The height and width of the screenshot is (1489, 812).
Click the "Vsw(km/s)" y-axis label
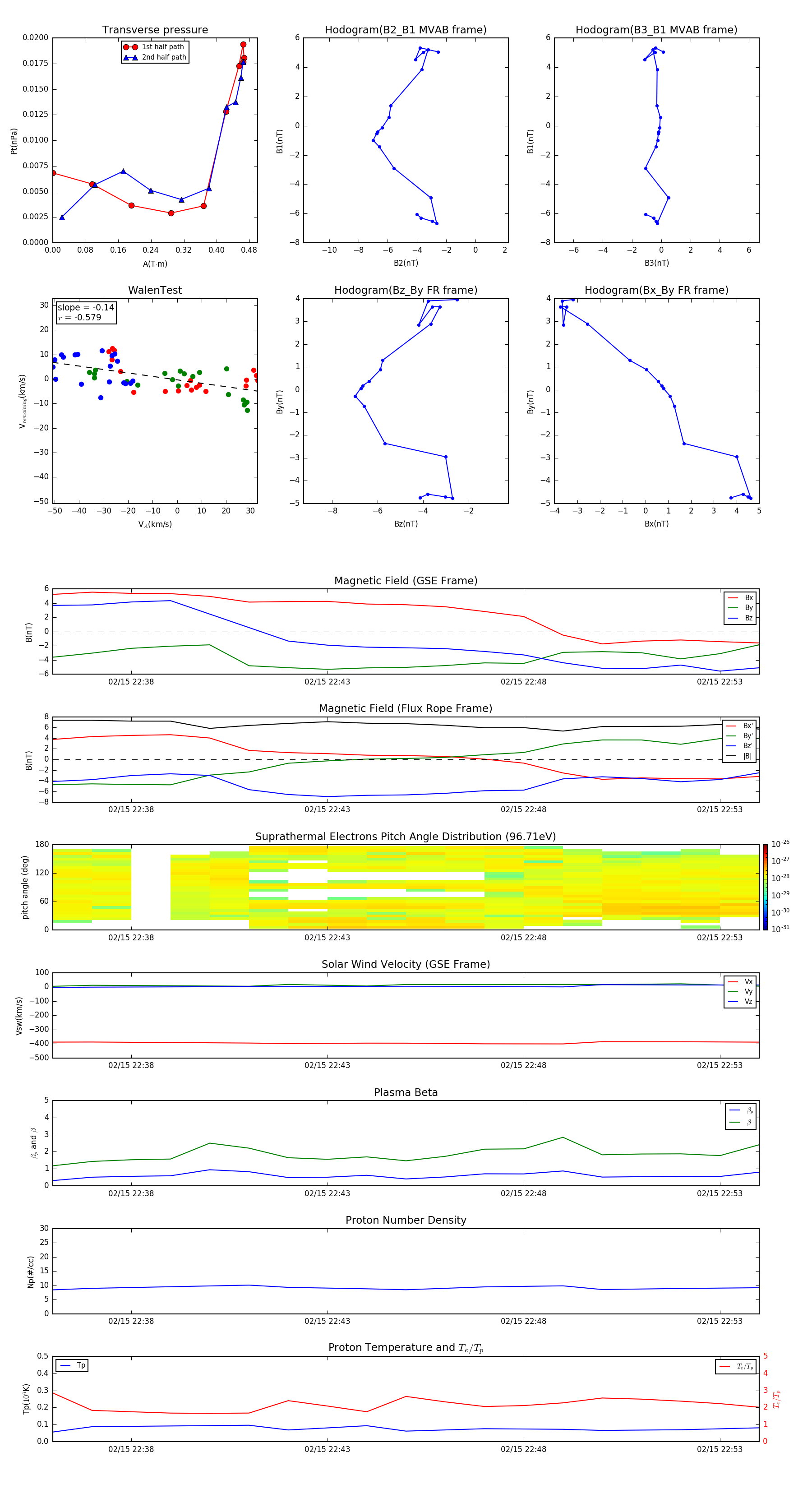pos(19,1016)
